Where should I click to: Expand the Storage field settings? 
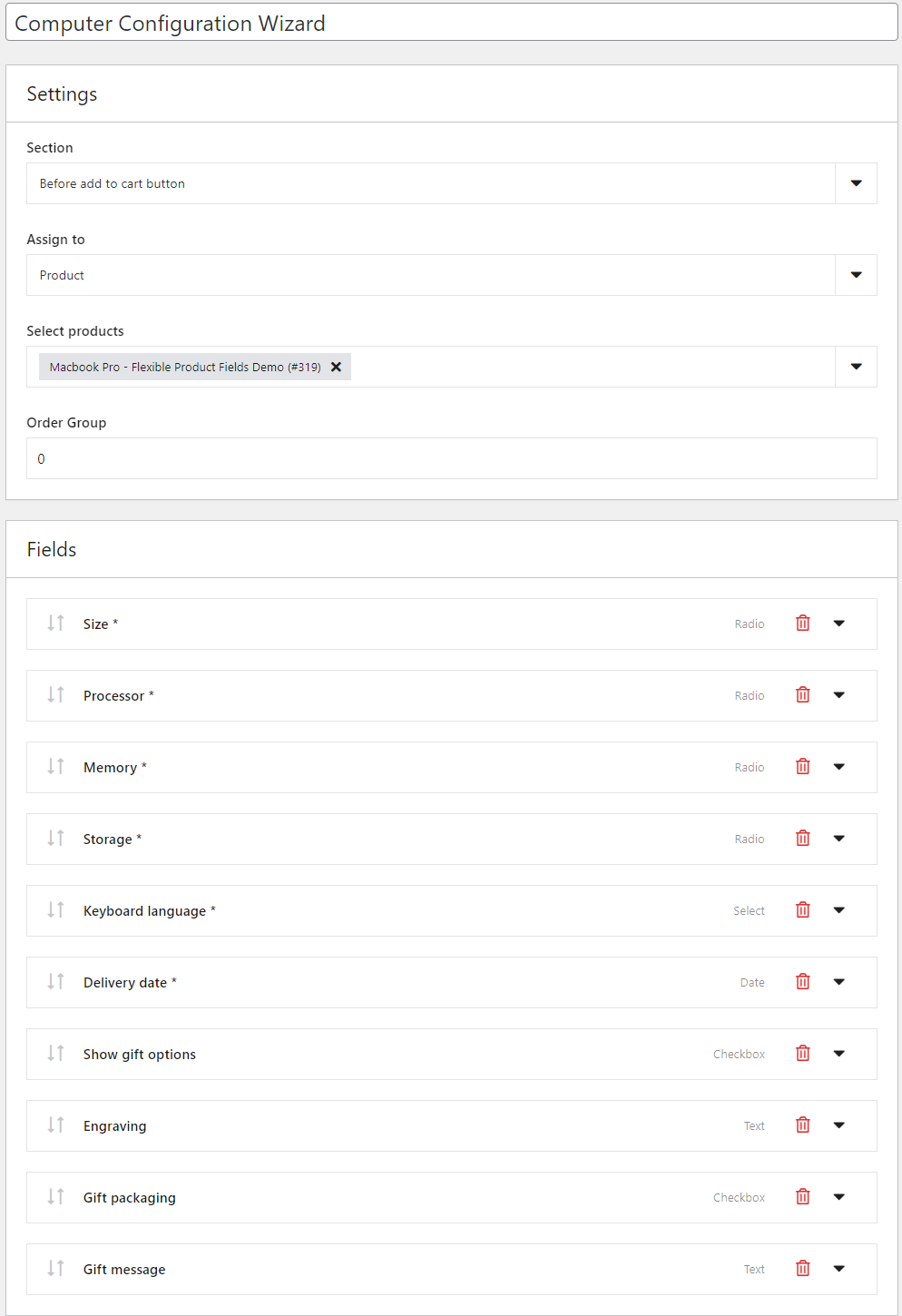coord(839,839)
